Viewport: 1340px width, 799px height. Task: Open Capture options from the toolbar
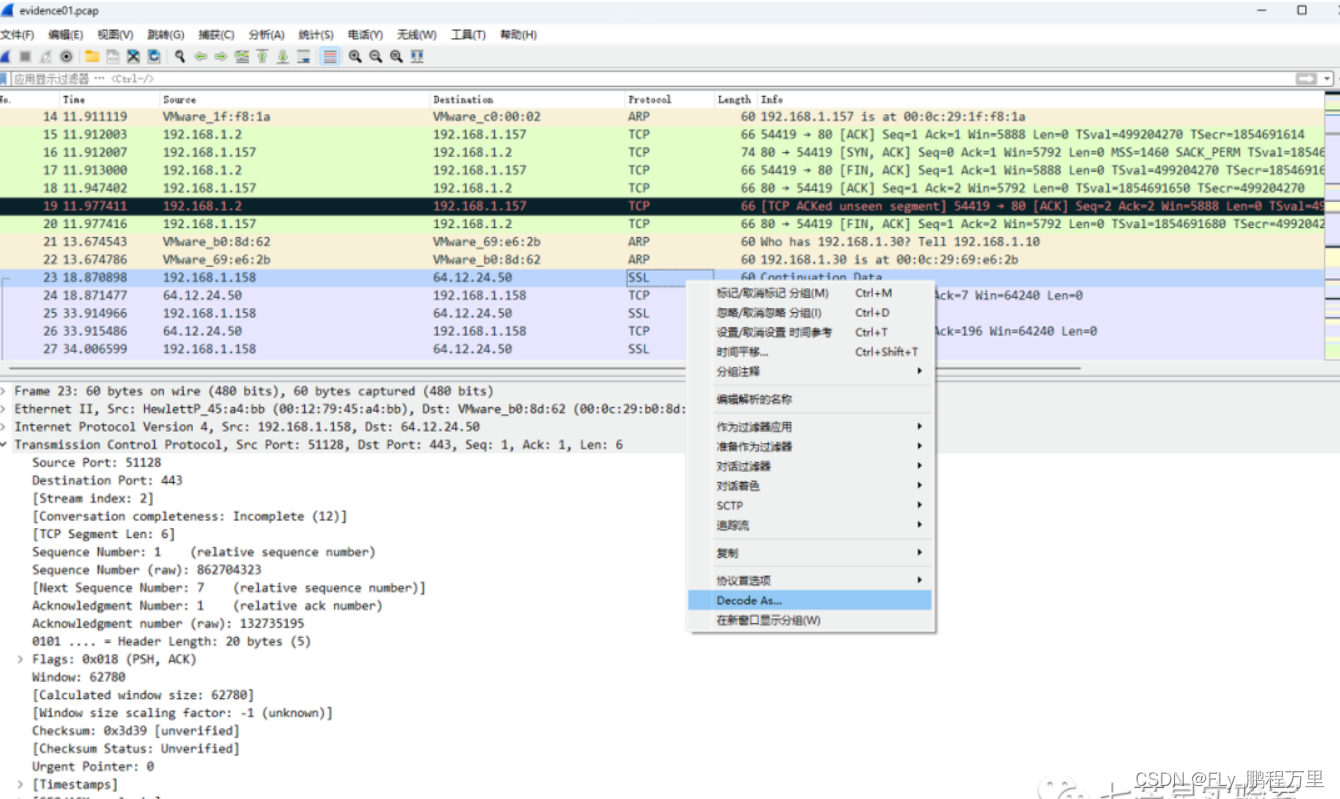(x=67, y=57)
